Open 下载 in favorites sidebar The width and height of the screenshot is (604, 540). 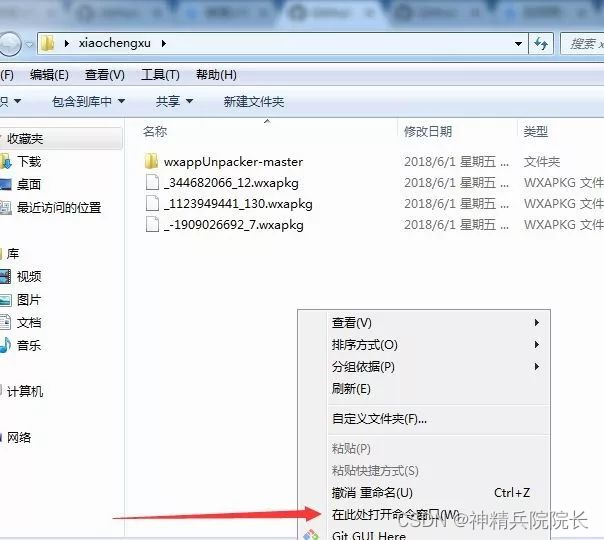[29, 161]
